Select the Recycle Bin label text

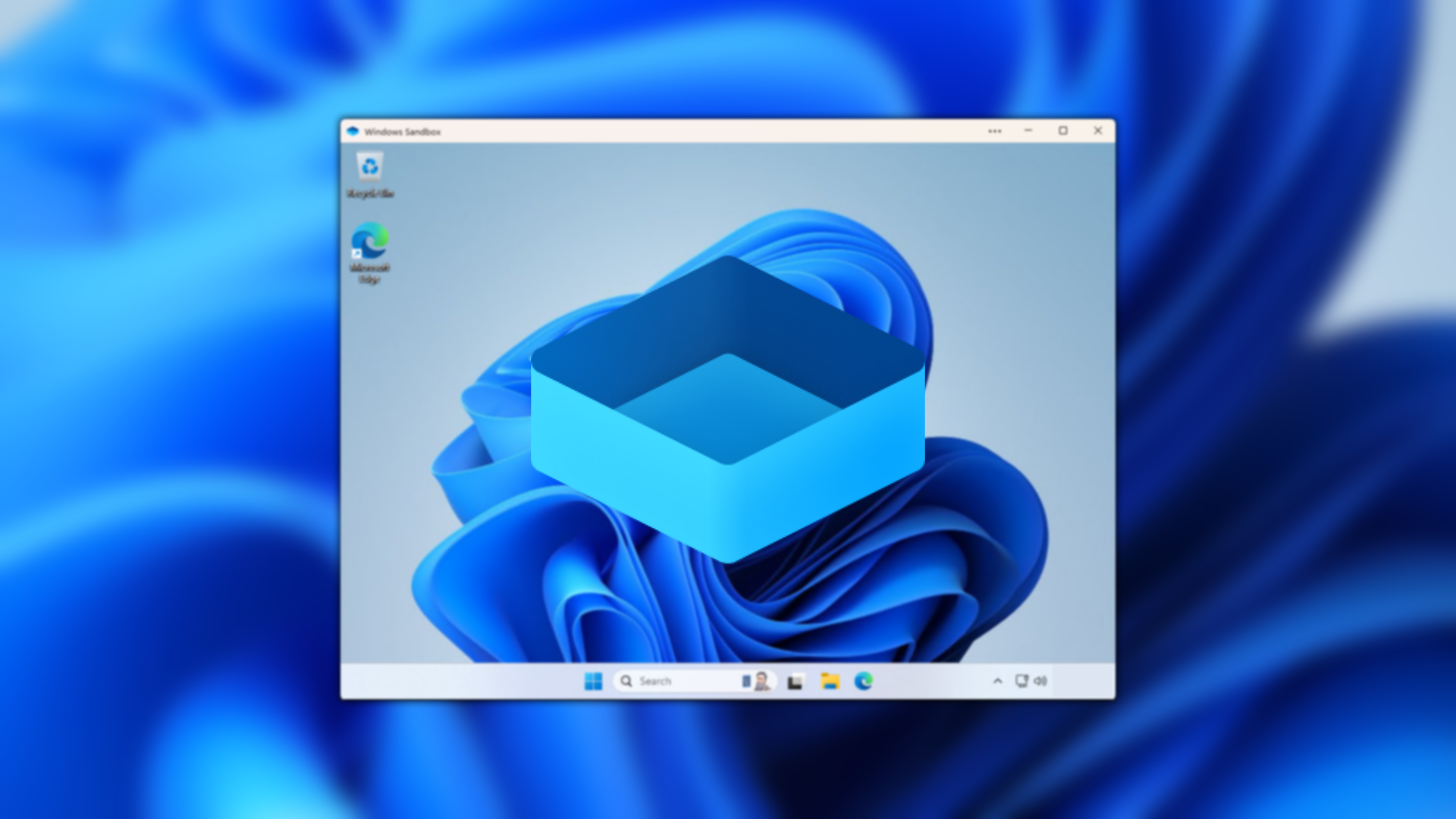click(369, 193)
